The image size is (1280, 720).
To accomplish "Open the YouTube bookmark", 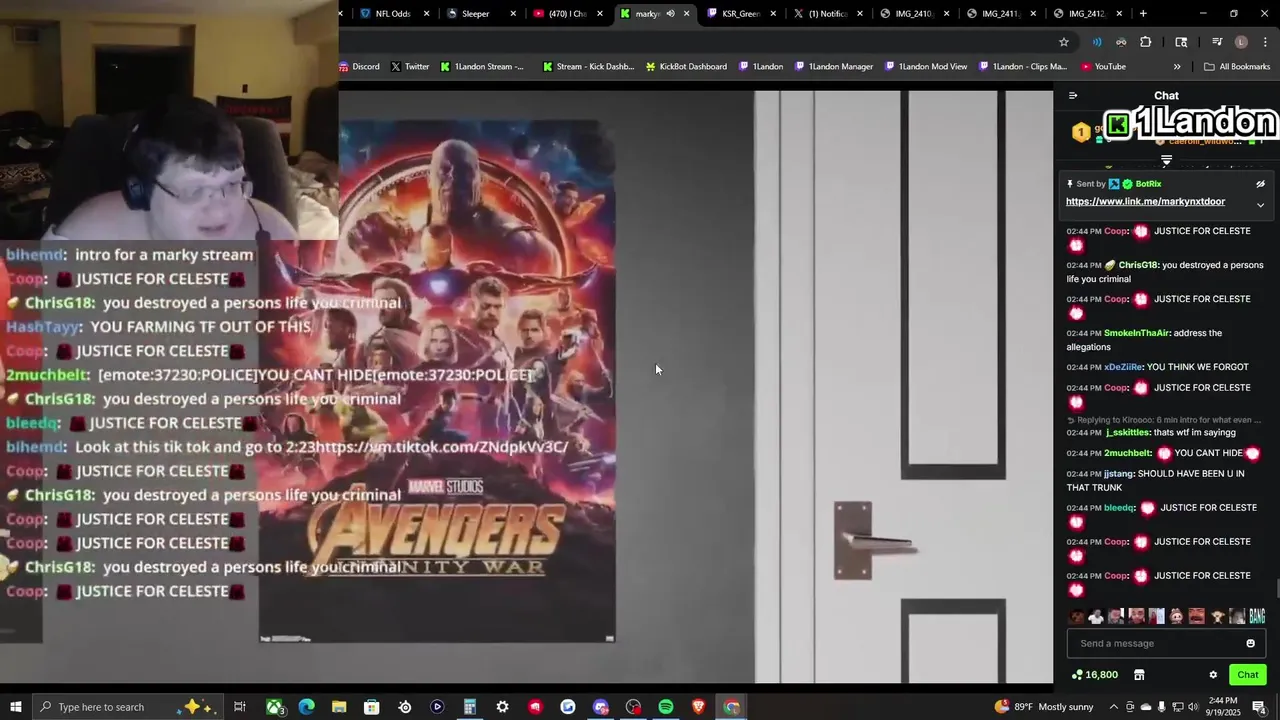I will click(x=1103, y=67).
